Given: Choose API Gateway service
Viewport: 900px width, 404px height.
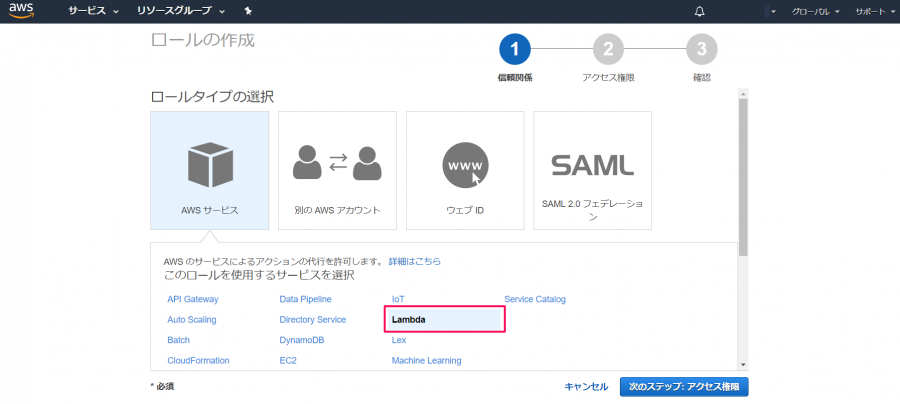Looking at the screenshot, I should click(193, 299).
